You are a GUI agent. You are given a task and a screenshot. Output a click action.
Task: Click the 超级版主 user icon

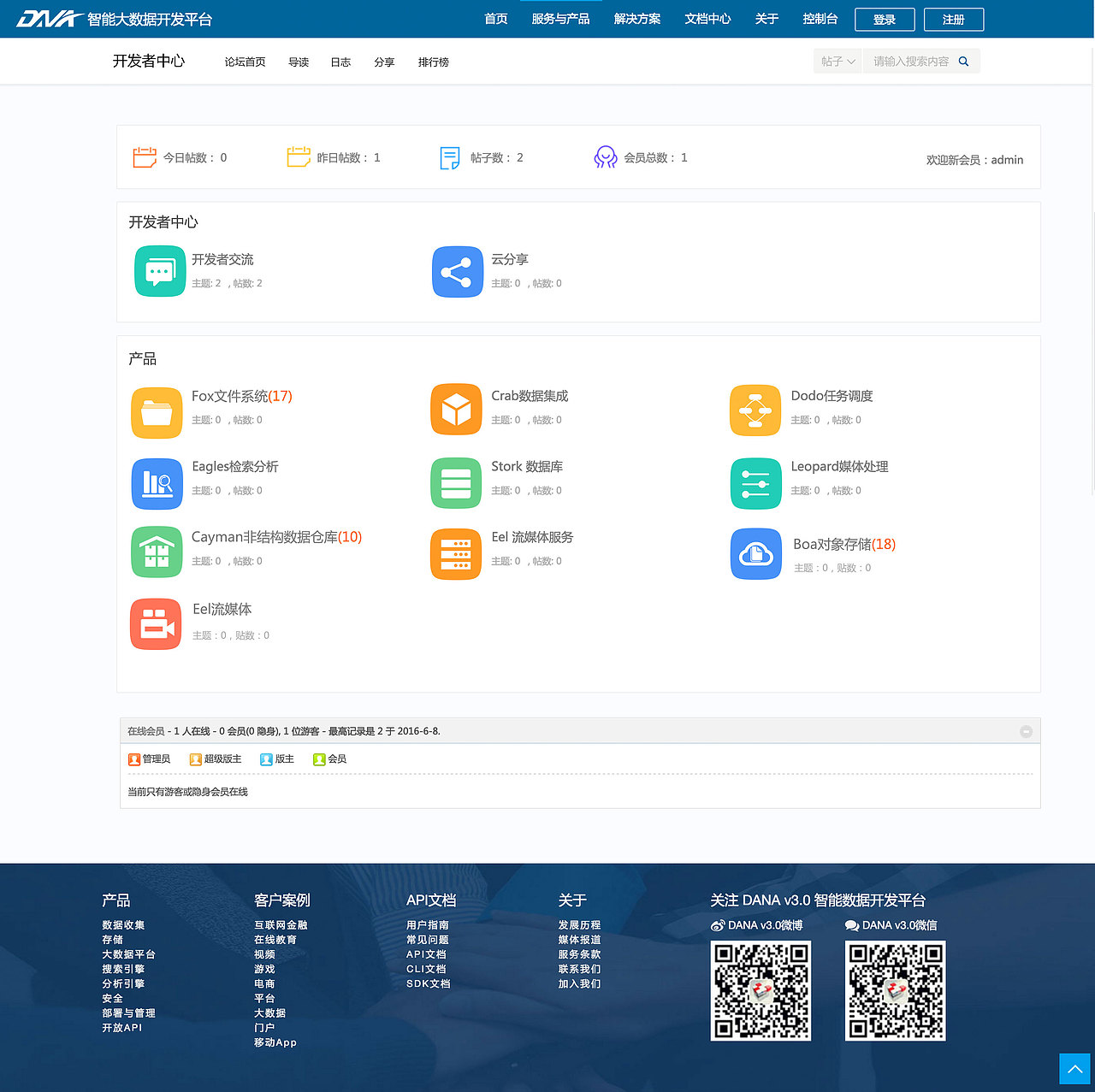[196, 759]
